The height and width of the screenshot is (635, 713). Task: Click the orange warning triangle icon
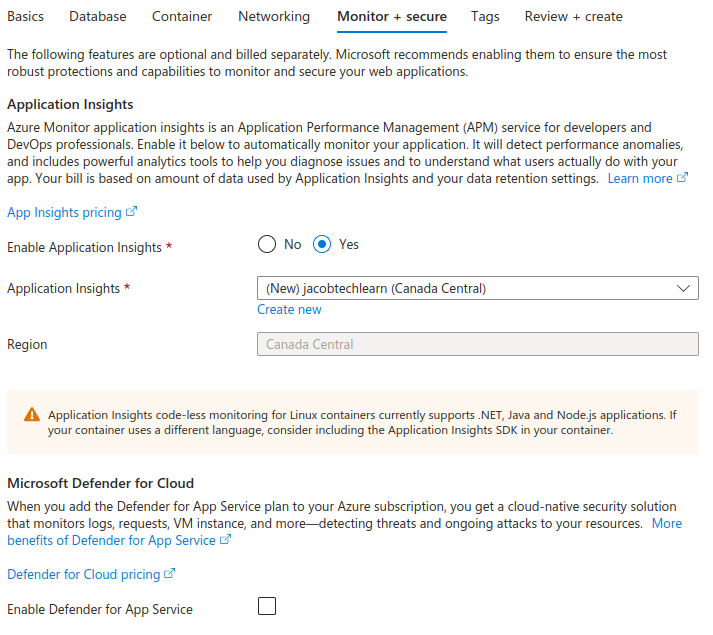tap(32, 415)
